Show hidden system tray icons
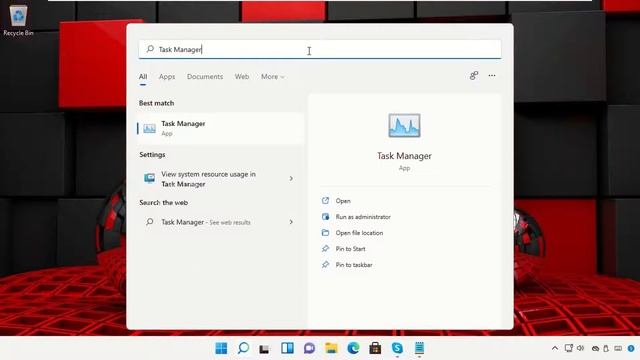The image size is (640, 360). point(555,348)
